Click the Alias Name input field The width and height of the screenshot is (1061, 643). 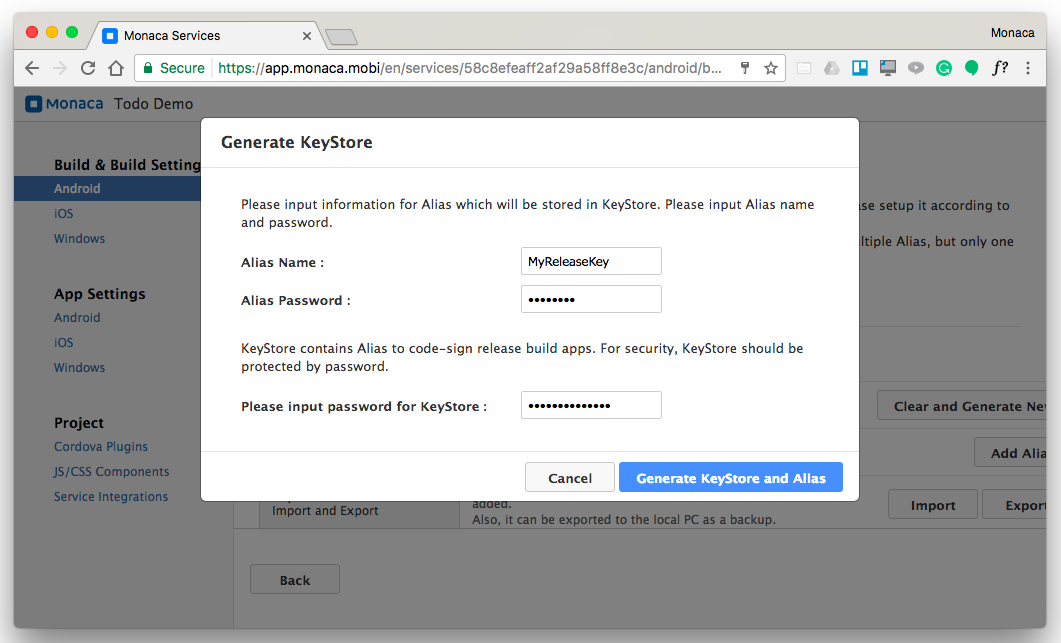[591, 261]
